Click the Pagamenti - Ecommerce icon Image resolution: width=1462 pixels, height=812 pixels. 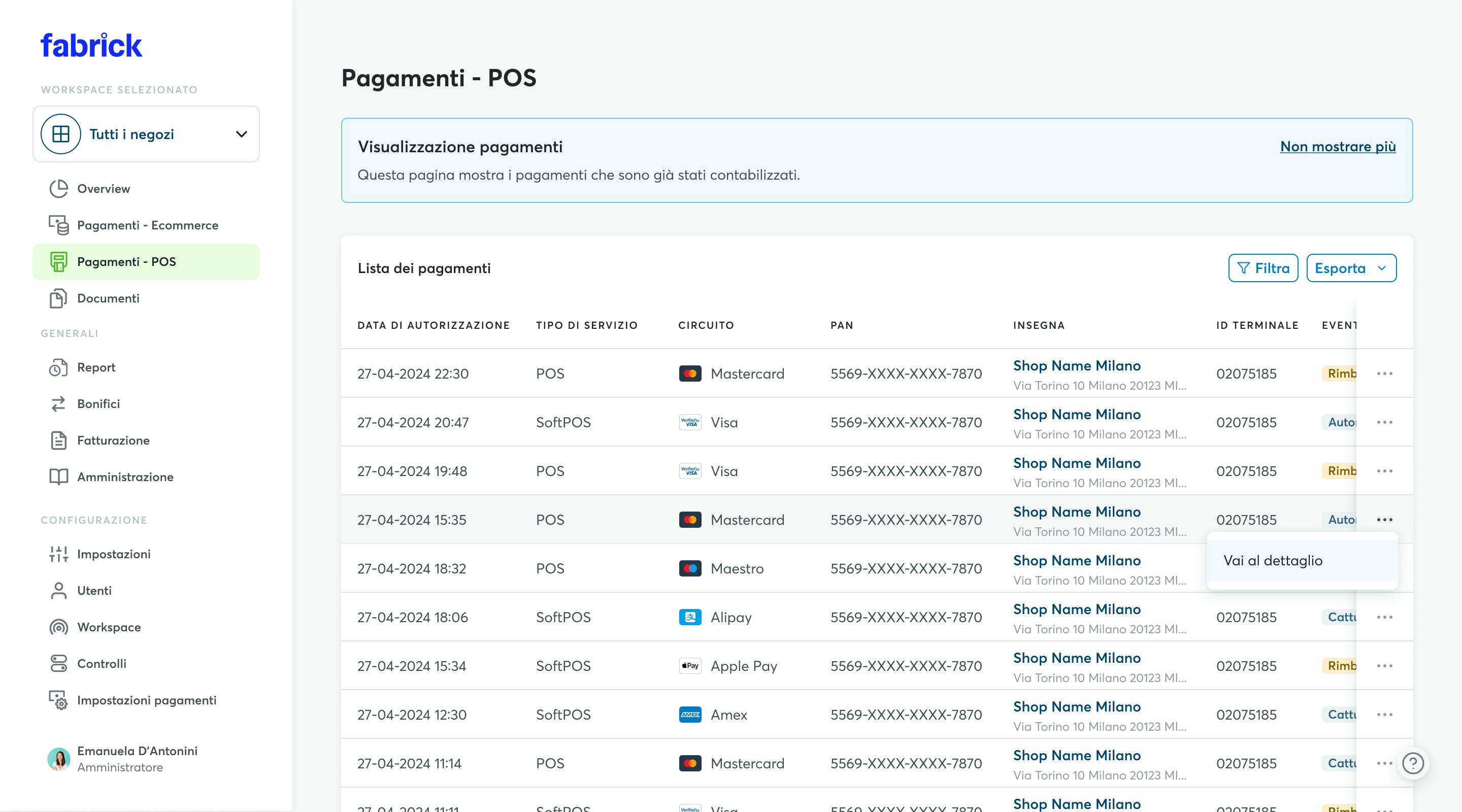pos(58,225)
